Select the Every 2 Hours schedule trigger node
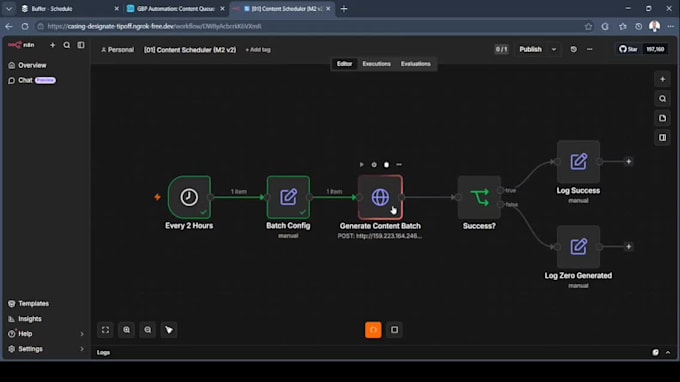Screen dimensions: 680x382 tap(189, 197)
